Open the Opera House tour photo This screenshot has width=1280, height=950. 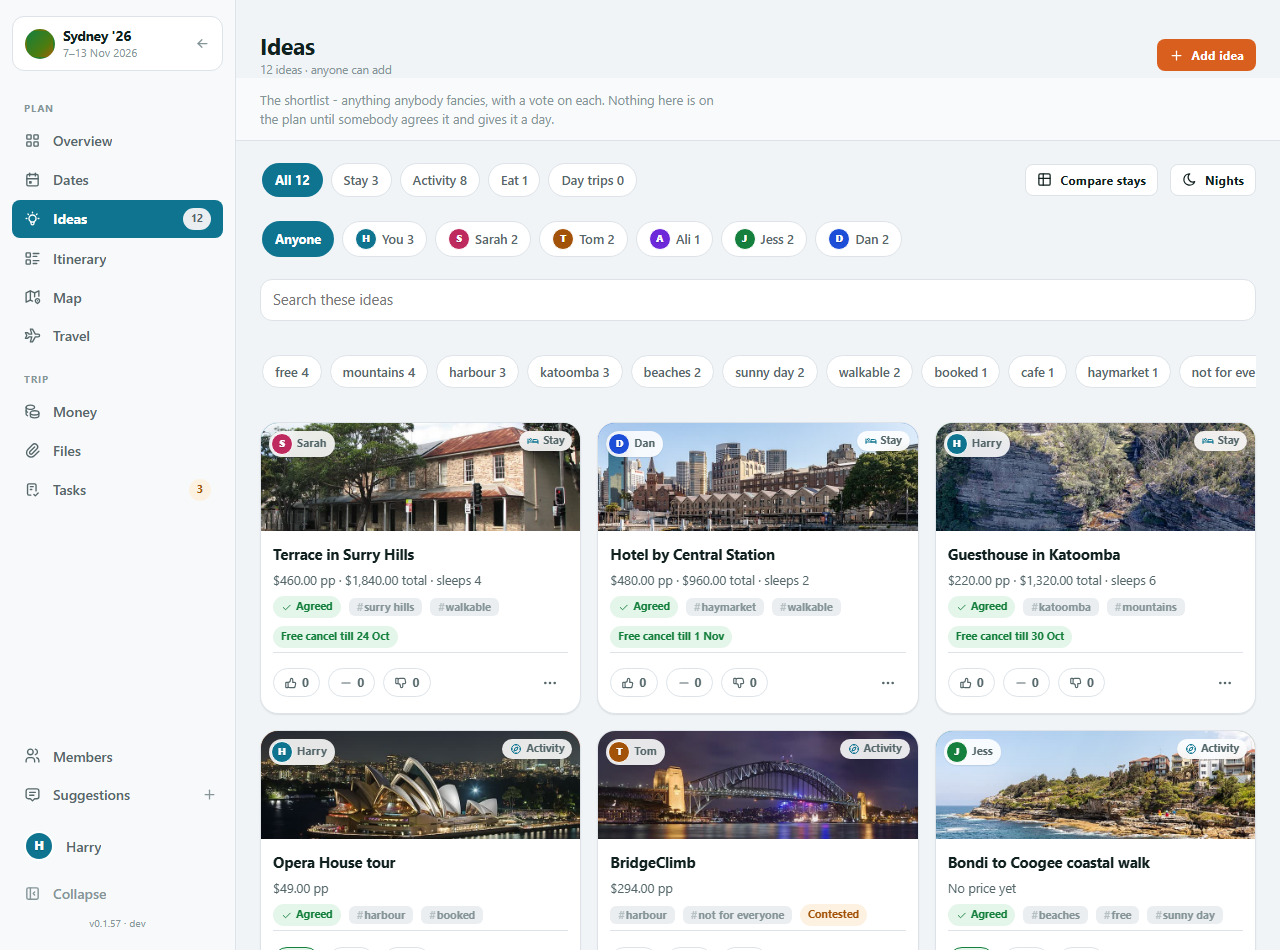click(420, 785)
